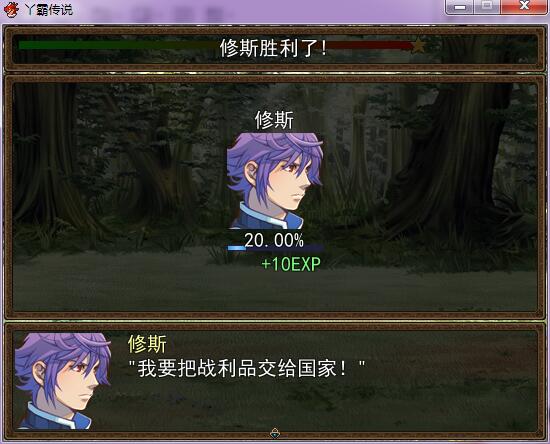Click the red app icon in title bar

coord(11,9)
